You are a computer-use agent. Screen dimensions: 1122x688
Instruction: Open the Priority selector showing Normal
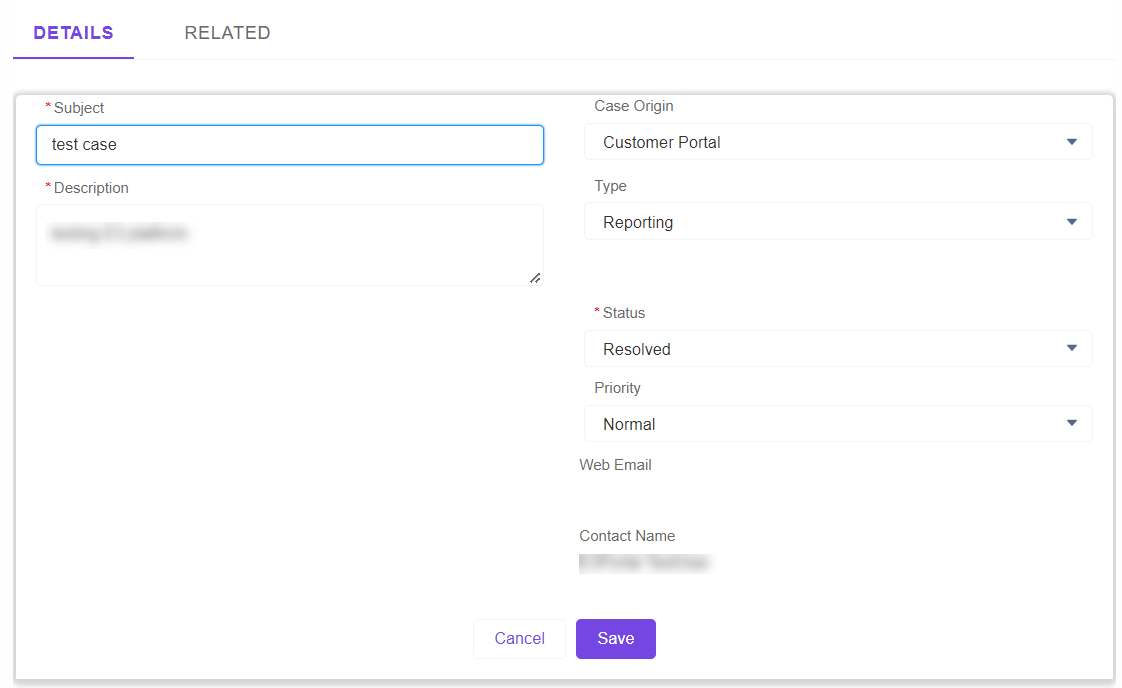tap(838, 423)
